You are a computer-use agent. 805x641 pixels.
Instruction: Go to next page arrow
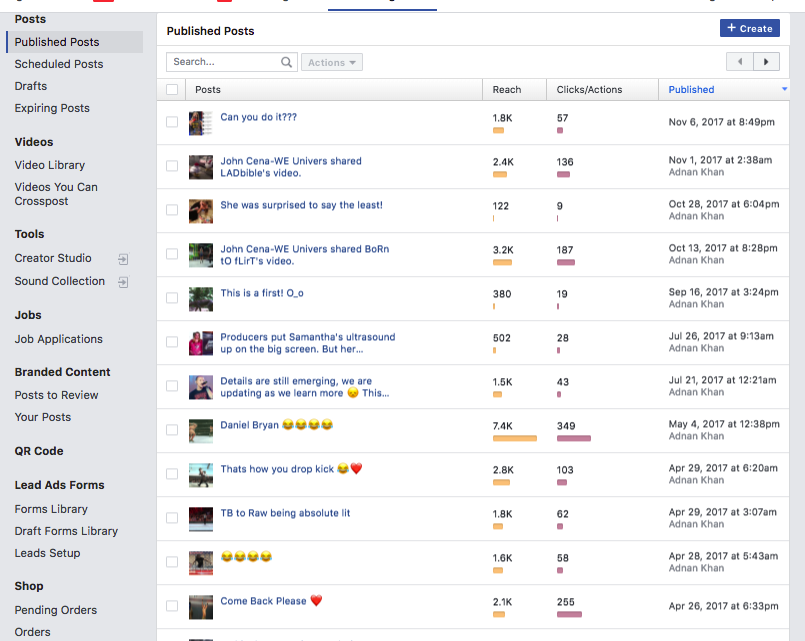766,62
